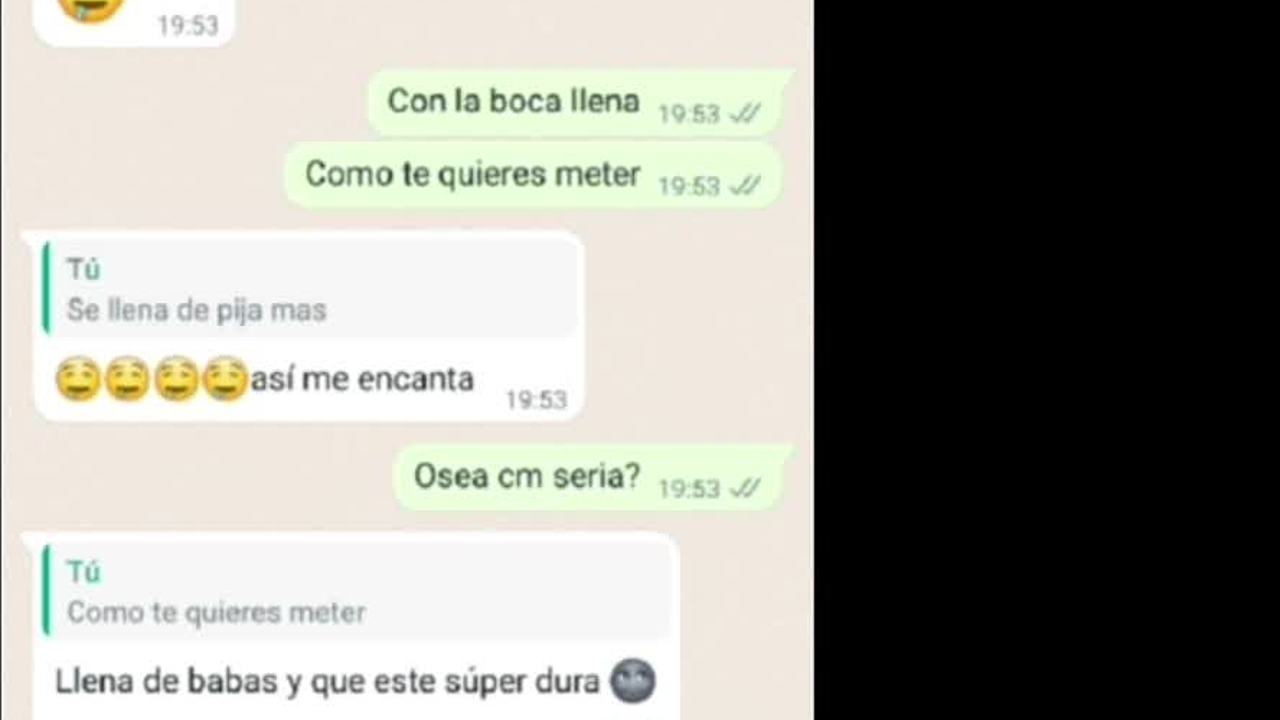Open the quoted reply starting 'Se llena de'
This screenshot has width=1280, height=720.
click(x=310, y=288)
